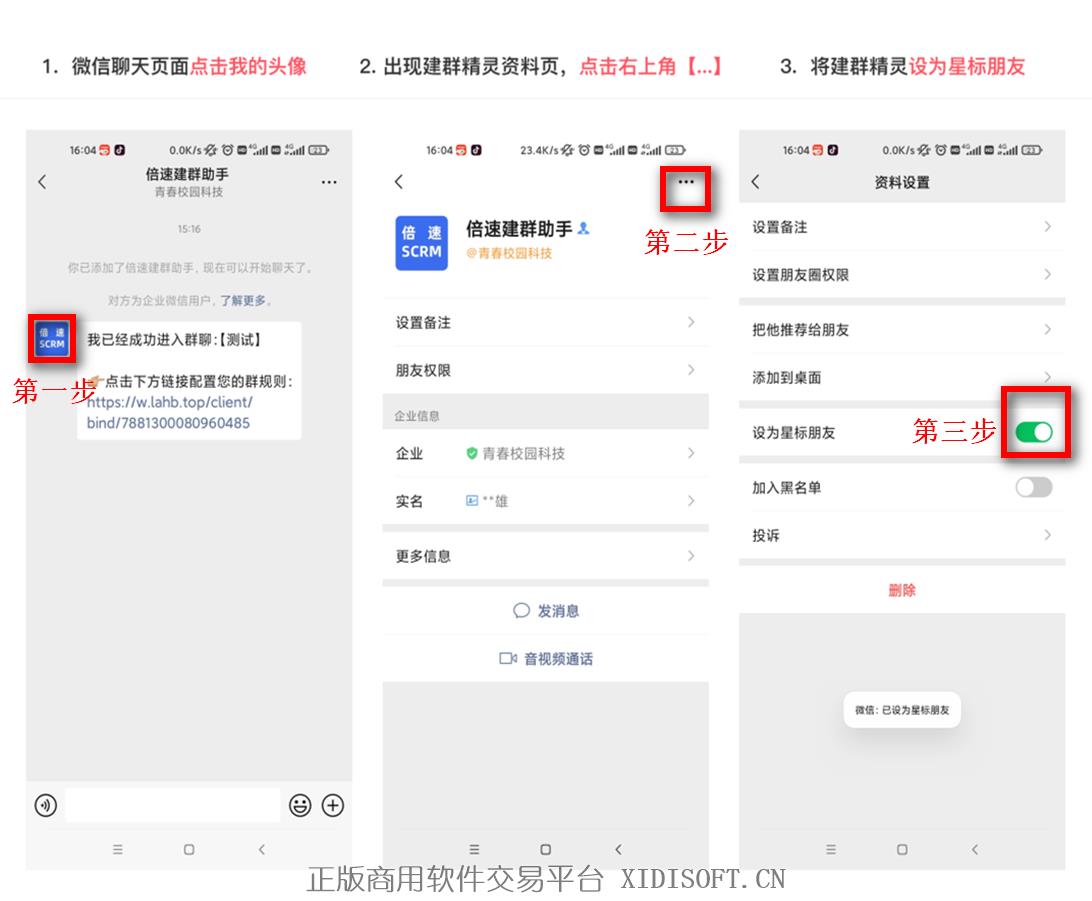Open 朋友权限 row
Image resolution: width=1092 pixels, height=901 pixels.
[545, 370]
